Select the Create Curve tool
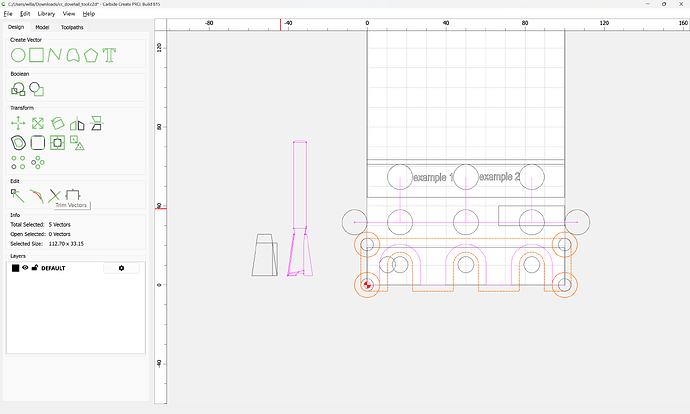The height and width of the screenshot is (414, 690). [x=73, y=55]
